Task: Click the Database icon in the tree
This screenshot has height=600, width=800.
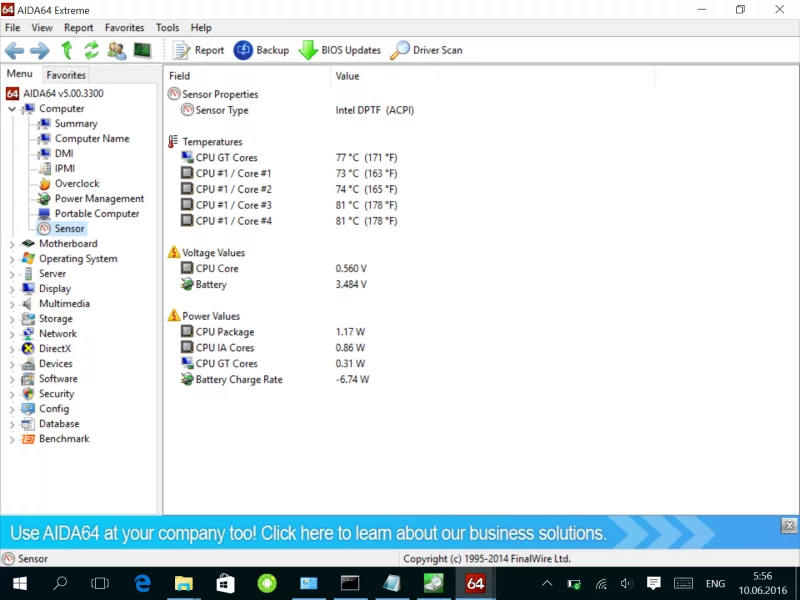Action: pos(28,423)
